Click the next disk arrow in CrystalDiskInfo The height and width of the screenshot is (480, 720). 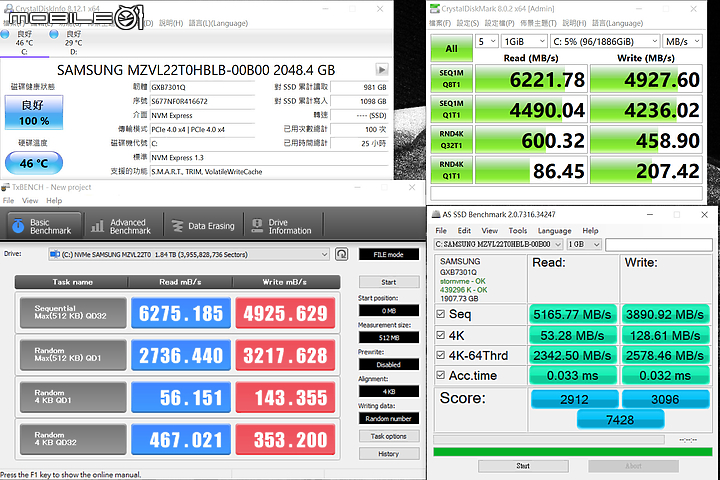point(382,69)
